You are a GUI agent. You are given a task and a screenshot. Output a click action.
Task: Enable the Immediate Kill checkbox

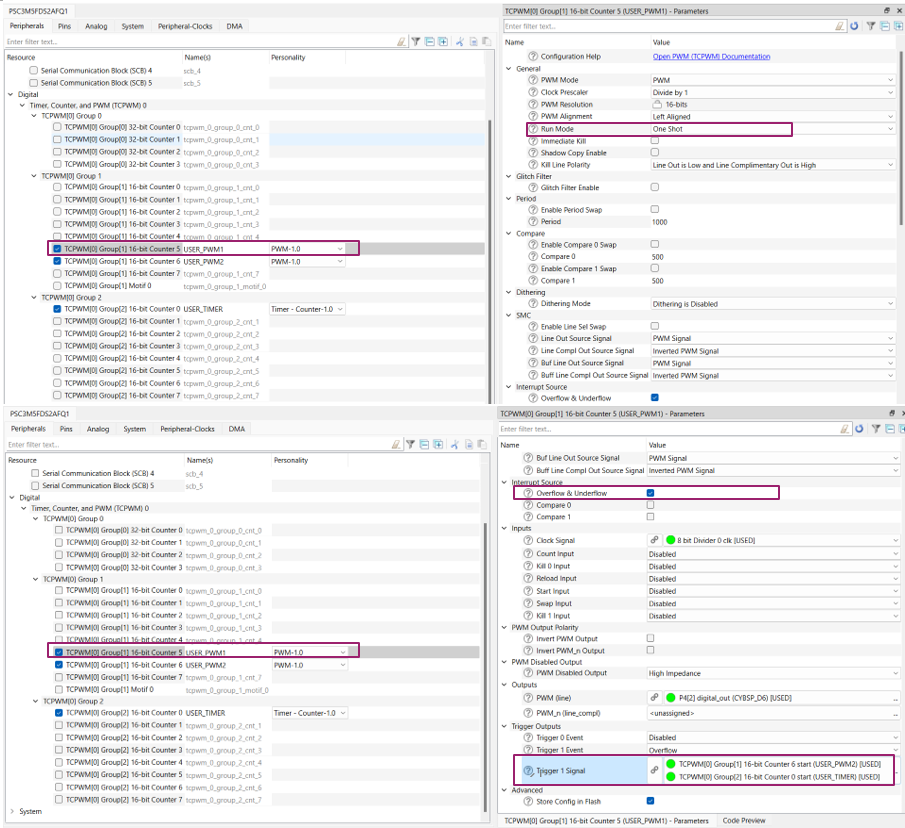coord(655,141)
